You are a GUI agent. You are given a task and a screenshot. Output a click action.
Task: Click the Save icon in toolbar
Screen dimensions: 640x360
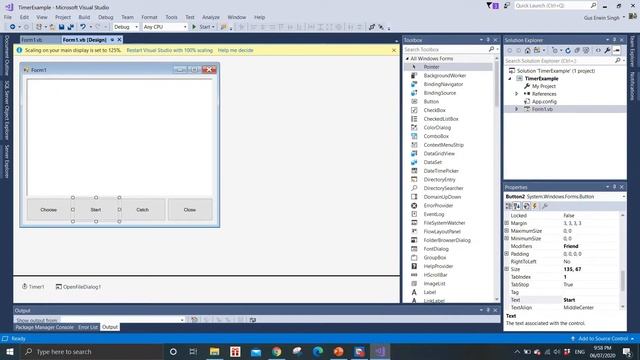[61, 27]
